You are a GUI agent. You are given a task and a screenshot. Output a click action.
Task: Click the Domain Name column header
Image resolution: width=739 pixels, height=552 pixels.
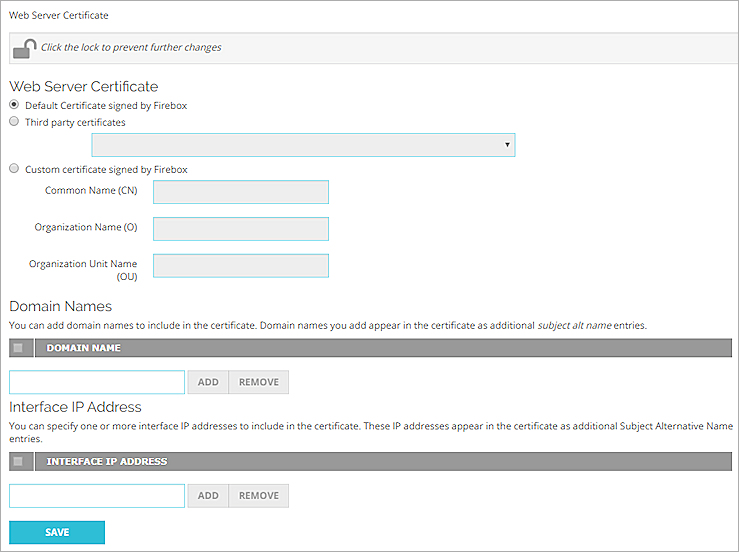pyautogui.click(x=84, y=348)
